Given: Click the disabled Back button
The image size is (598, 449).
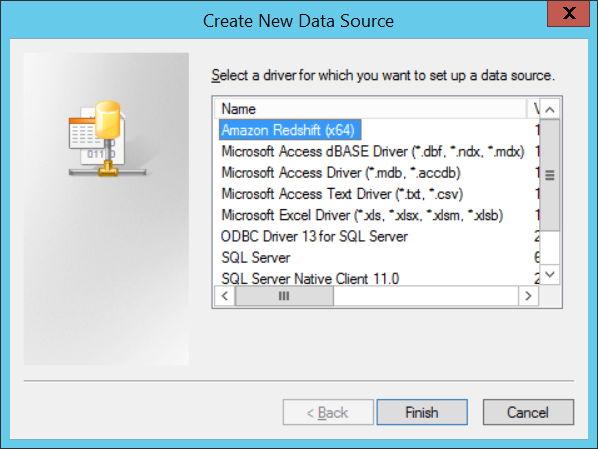Looking at the screenshot, I should (x=328, y=412).
